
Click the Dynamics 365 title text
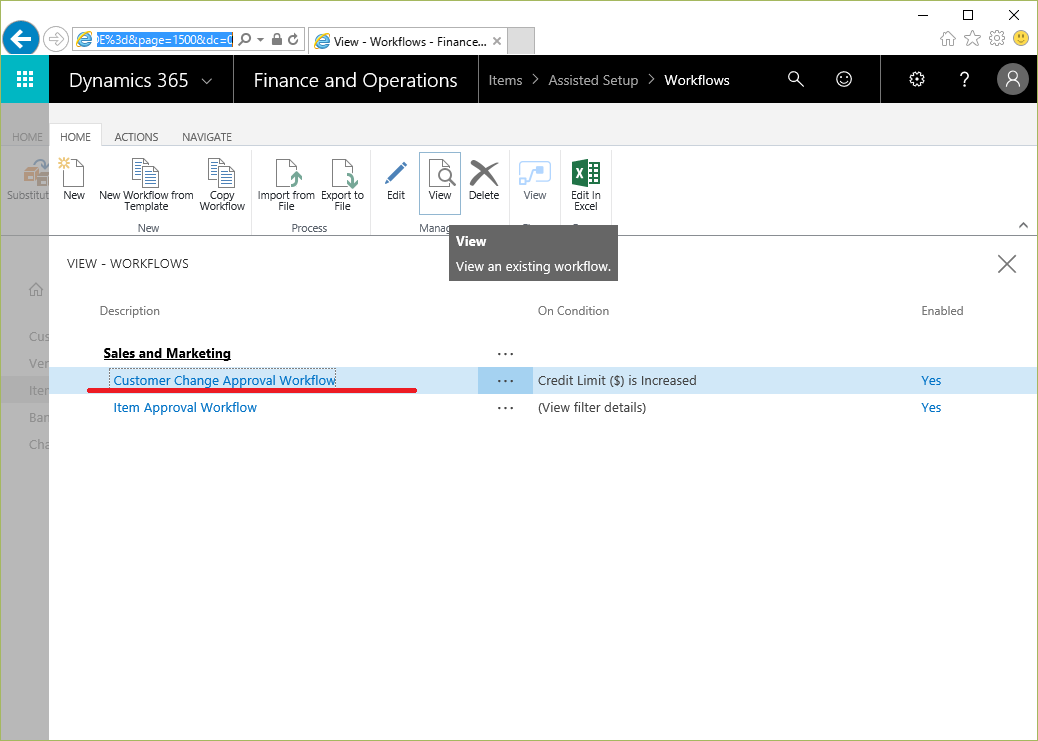[128, 80]
